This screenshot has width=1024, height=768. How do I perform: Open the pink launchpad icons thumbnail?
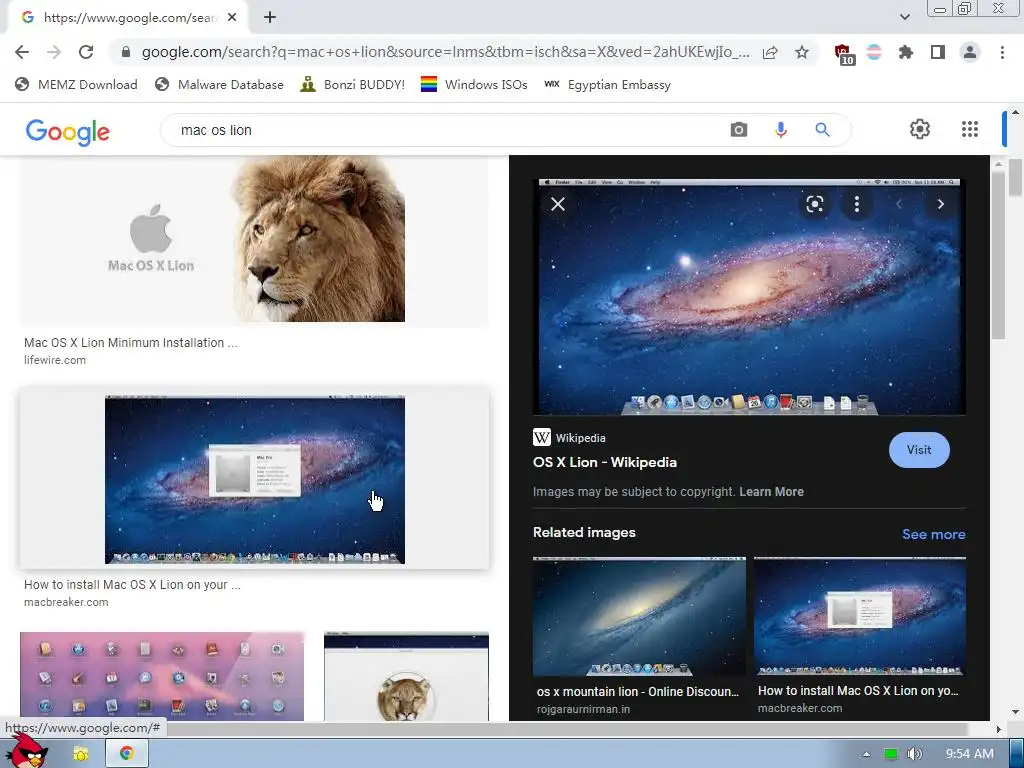click(x=162, y=677)
